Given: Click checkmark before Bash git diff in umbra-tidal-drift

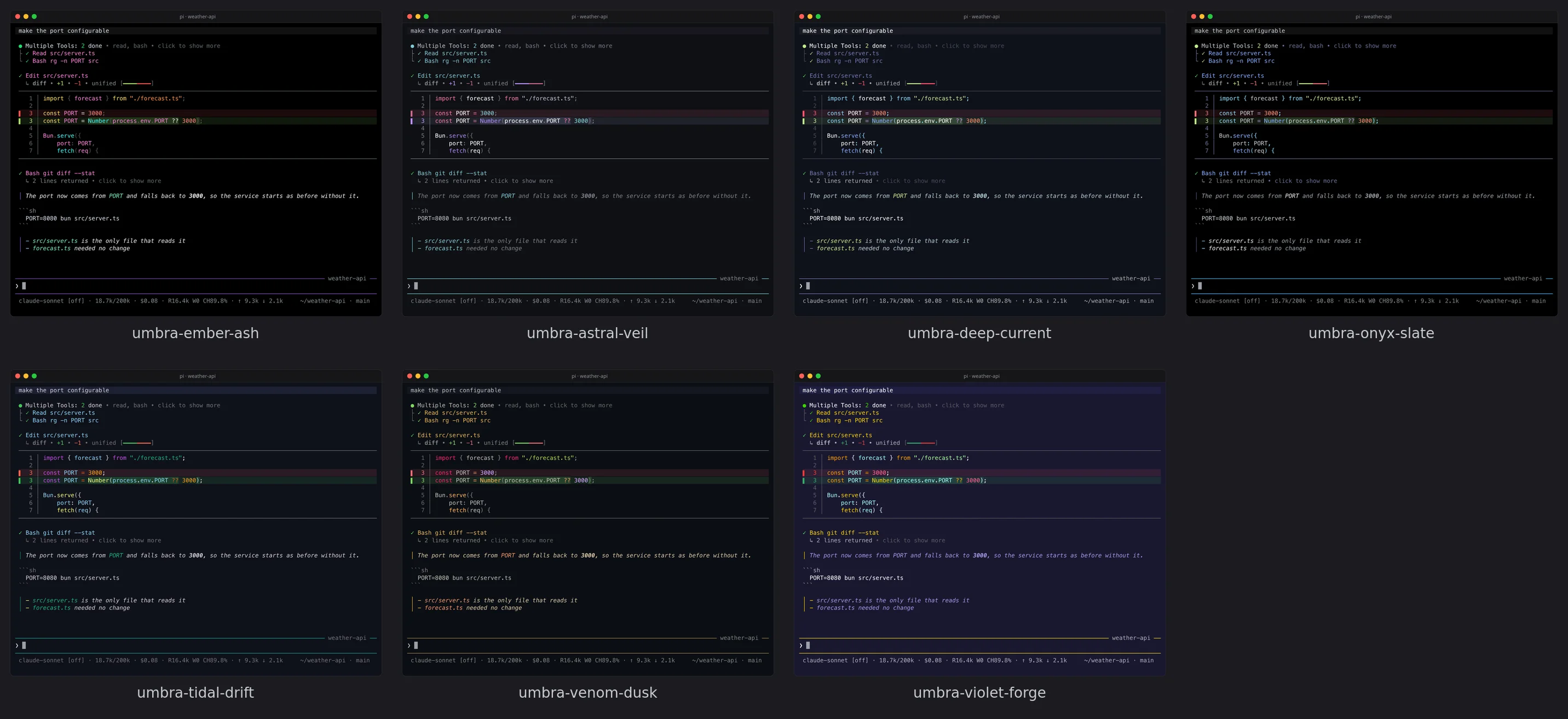Looking at the screenshot, I should tap(20, 533).
